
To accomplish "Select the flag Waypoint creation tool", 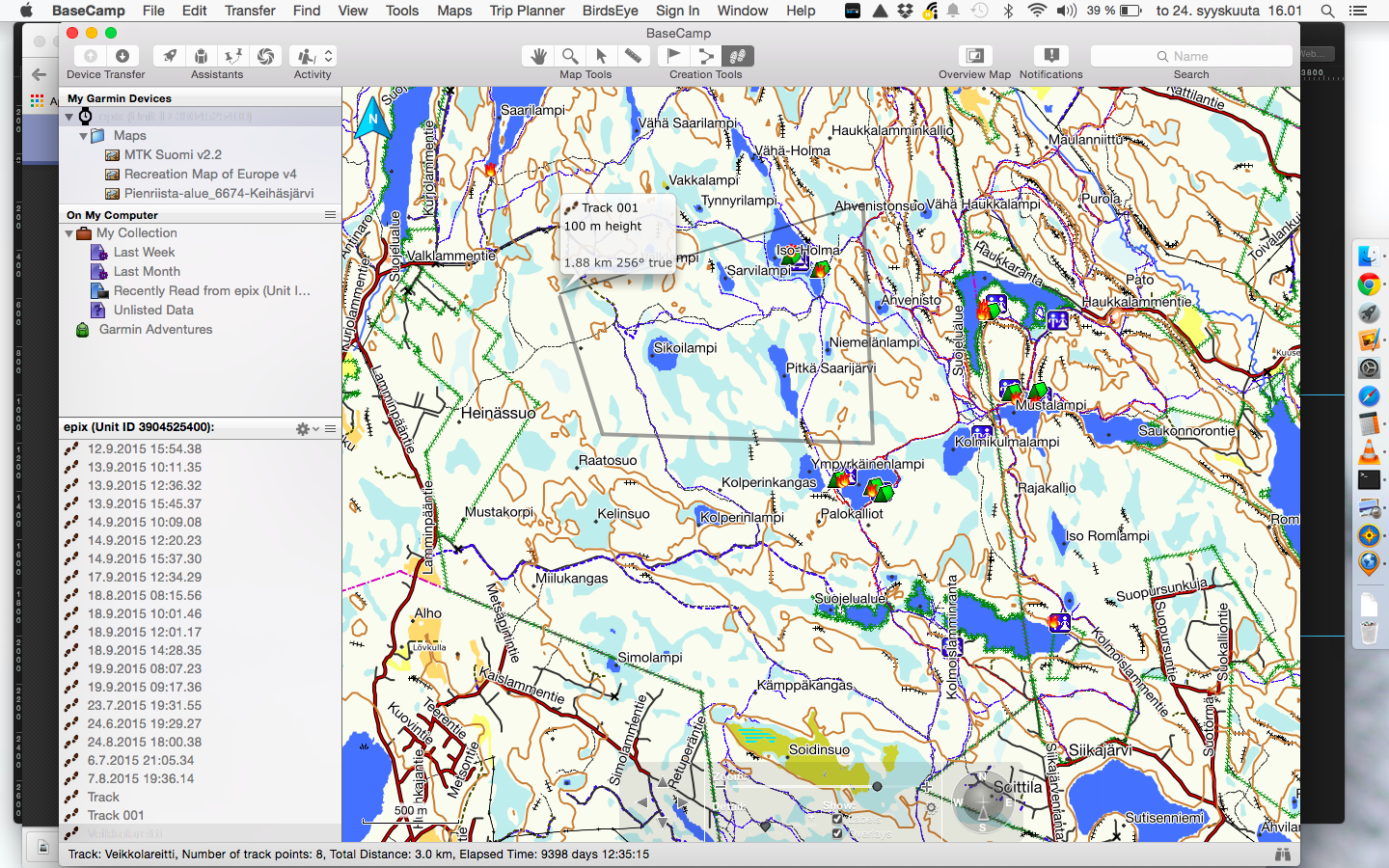I will click(674, 56).
